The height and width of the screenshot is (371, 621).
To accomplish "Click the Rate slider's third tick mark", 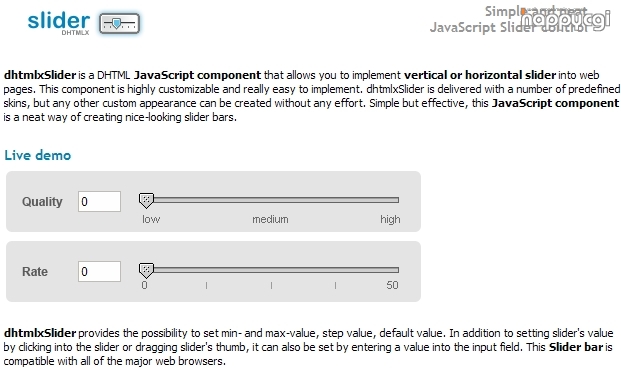I will pyautogui.click(x=335, y=285).
